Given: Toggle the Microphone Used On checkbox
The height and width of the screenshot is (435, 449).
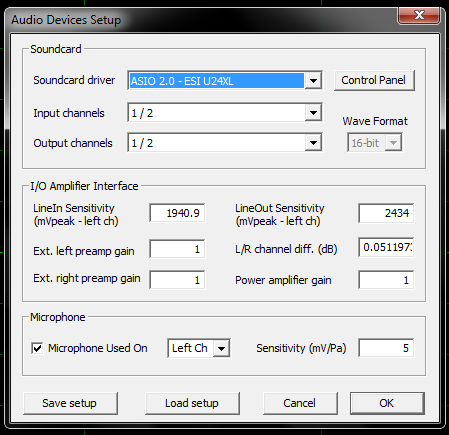Looking at the screenshot, I should point(37,348).
